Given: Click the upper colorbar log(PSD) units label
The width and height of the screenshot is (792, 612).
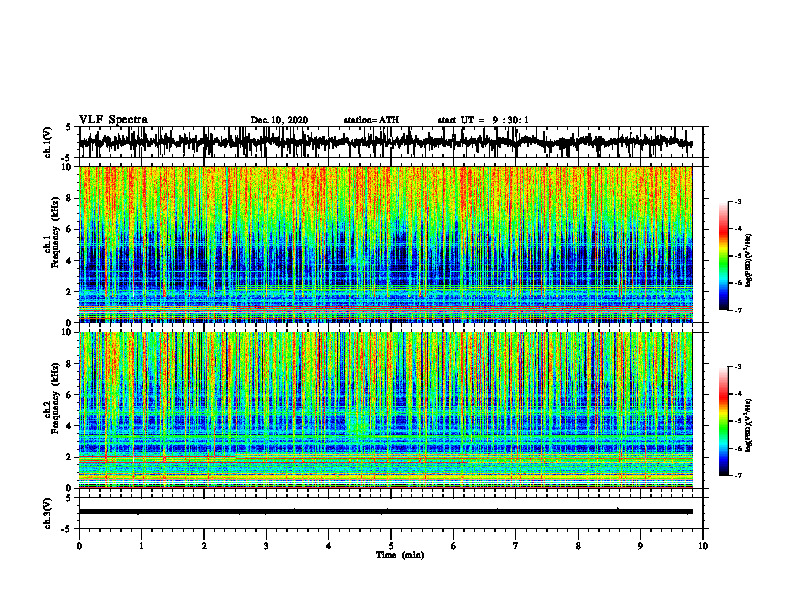Looking at the screenshot, I should pos(748,261).
